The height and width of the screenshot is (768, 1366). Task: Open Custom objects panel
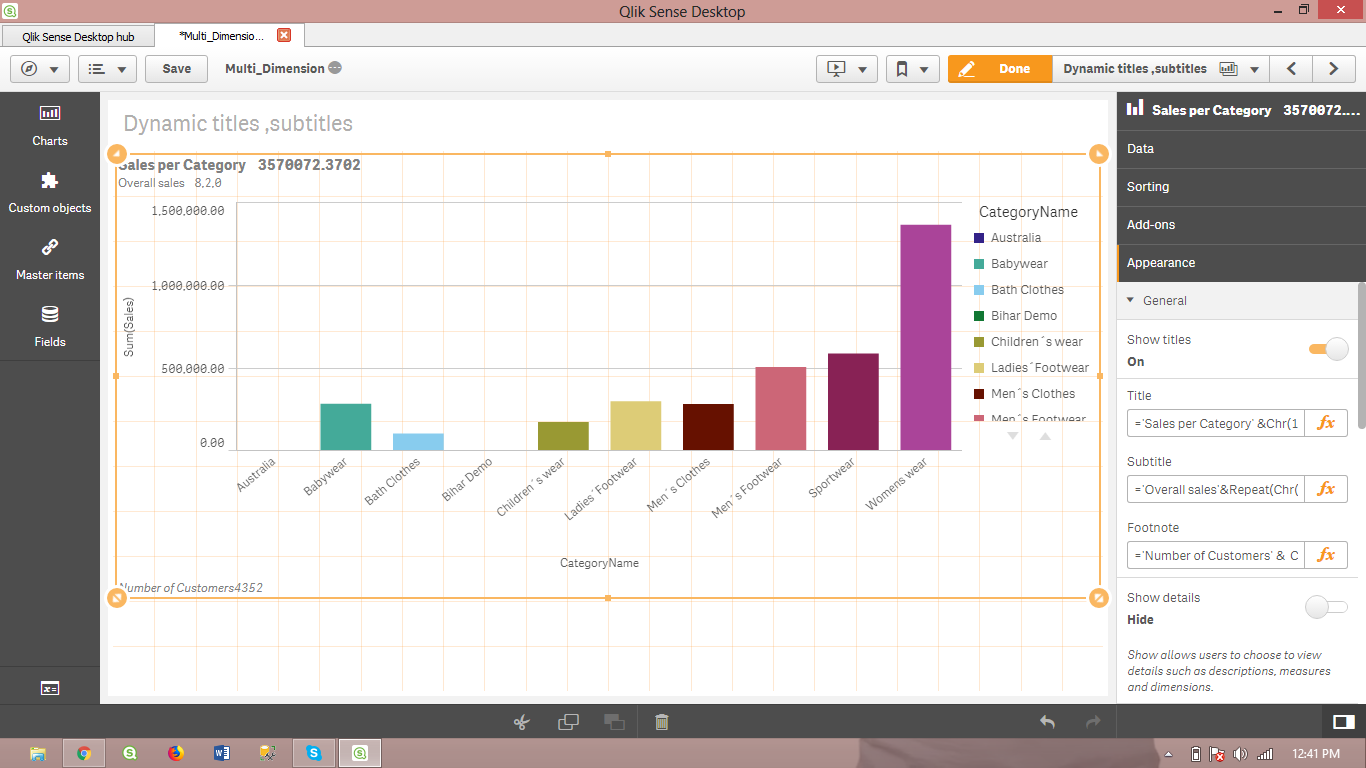coord(50,193)
